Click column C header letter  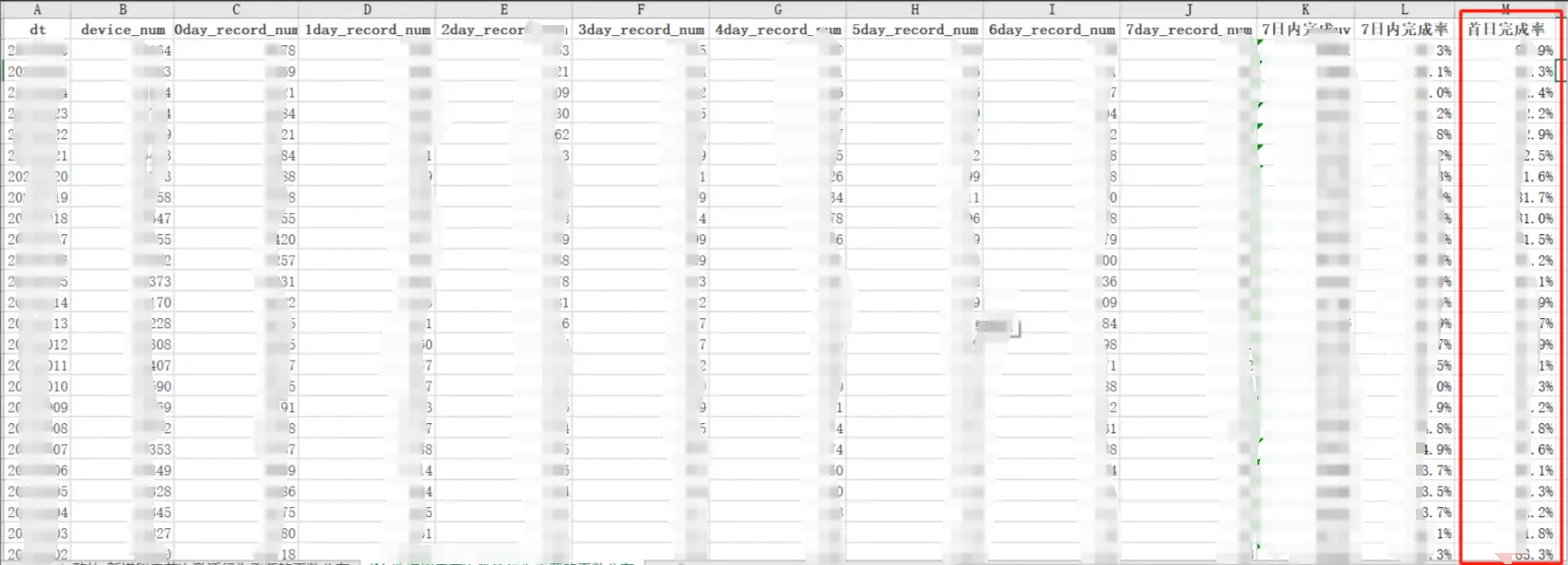236,9
